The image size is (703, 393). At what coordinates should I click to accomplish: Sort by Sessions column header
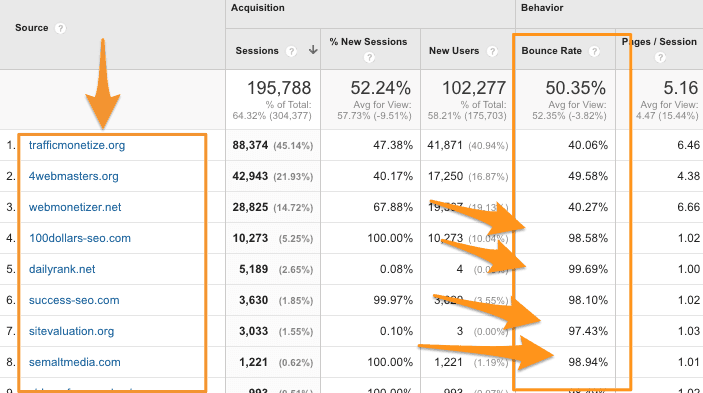tap(257, 51)
